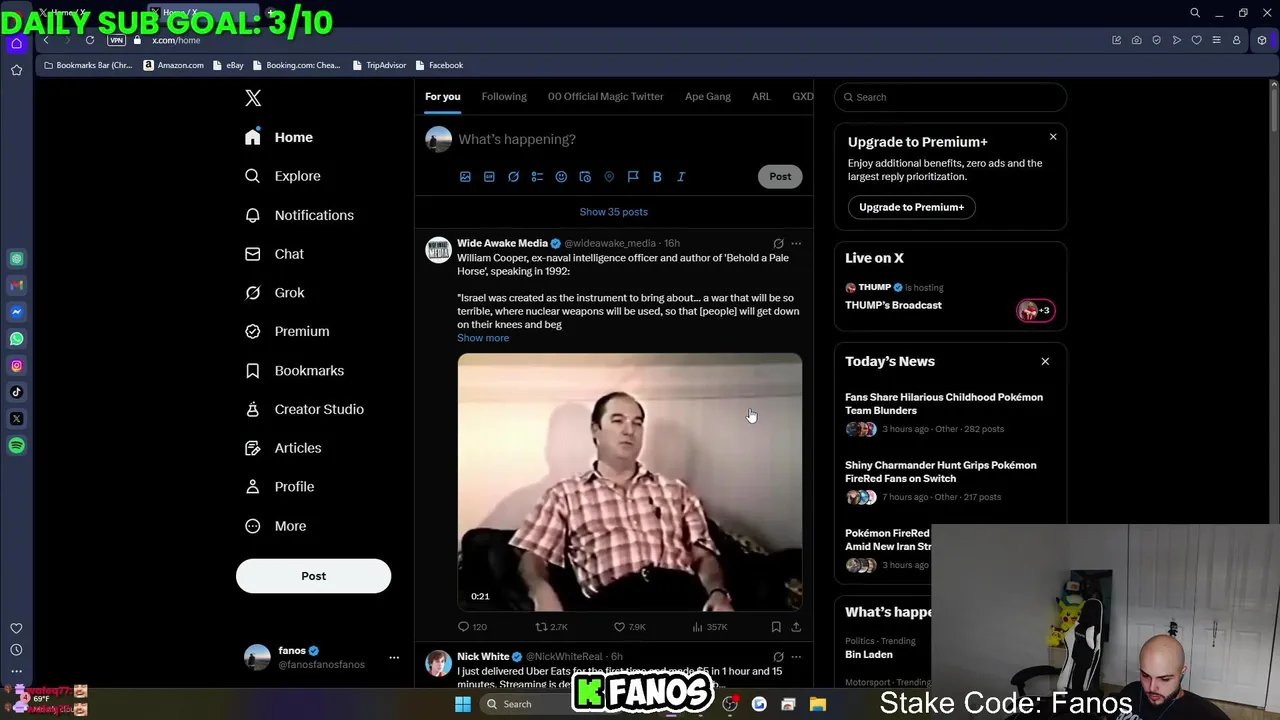1280x720 pixels.
Task: Open more options on Wide Awake Media post
Action: (796, 243)
